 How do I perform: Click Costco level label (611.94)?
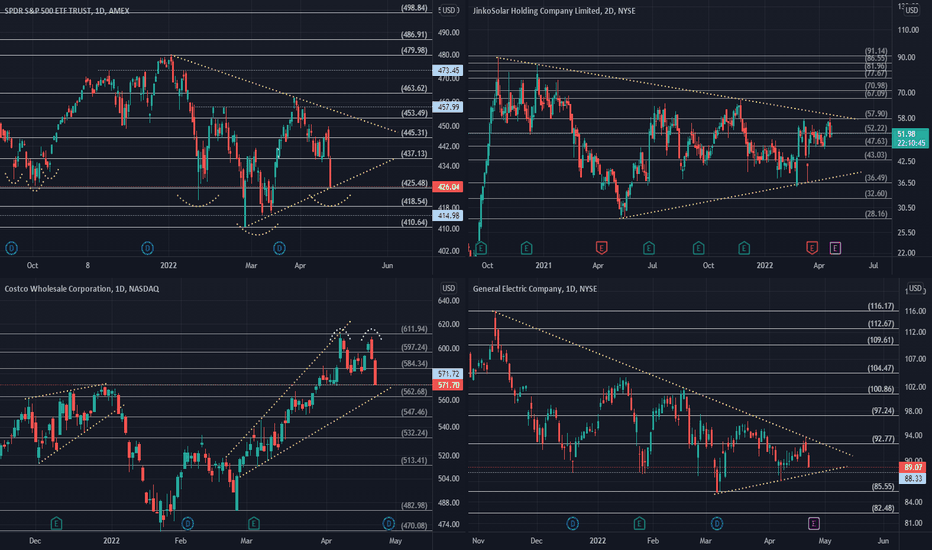(414, 329)
